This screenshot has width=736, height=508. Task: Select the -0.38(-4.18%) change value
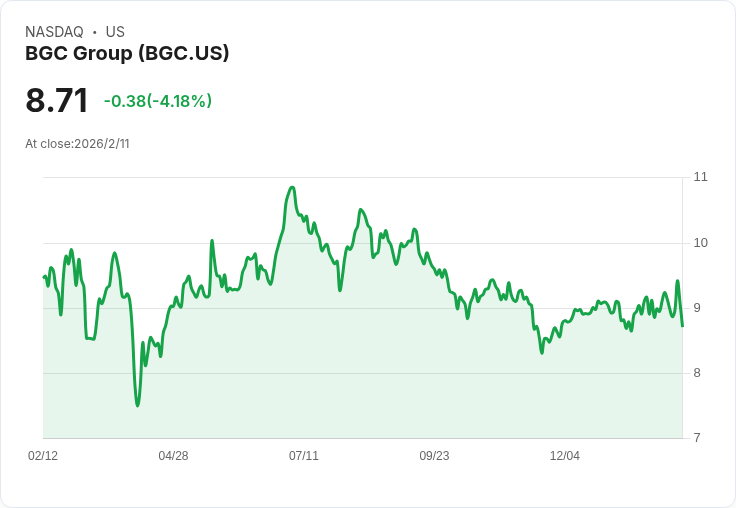point(158,101)
